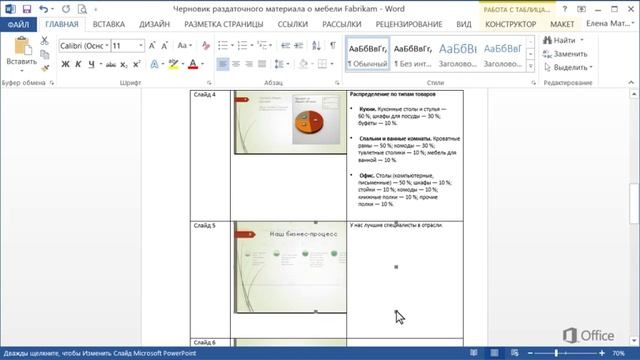This screenshot has height=360, width=640.
Task: Open the font name Calibri dropdown
Action: point(107,46)
